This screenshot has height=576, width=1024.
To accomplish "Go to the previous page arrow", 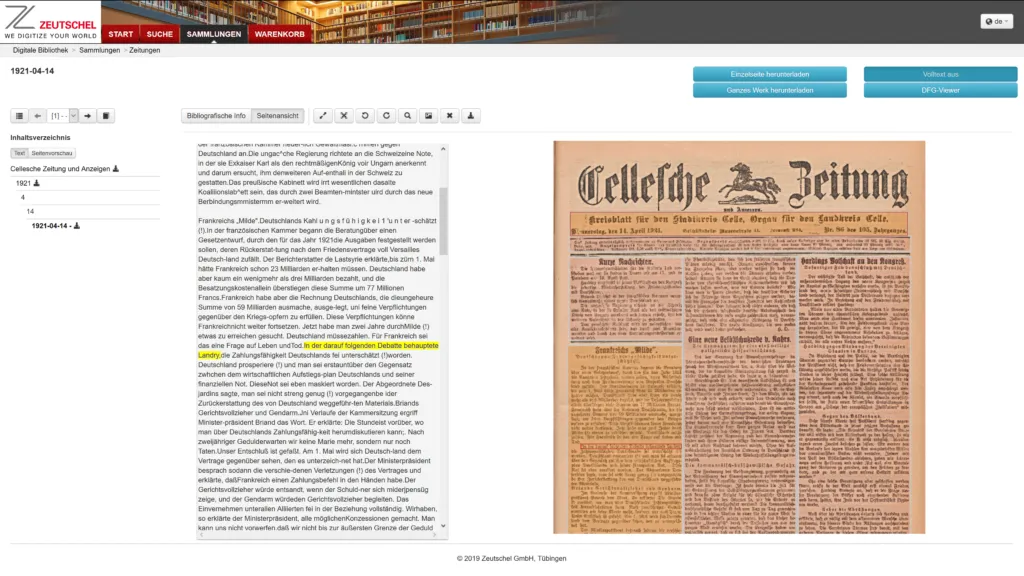I will [37, 116].
